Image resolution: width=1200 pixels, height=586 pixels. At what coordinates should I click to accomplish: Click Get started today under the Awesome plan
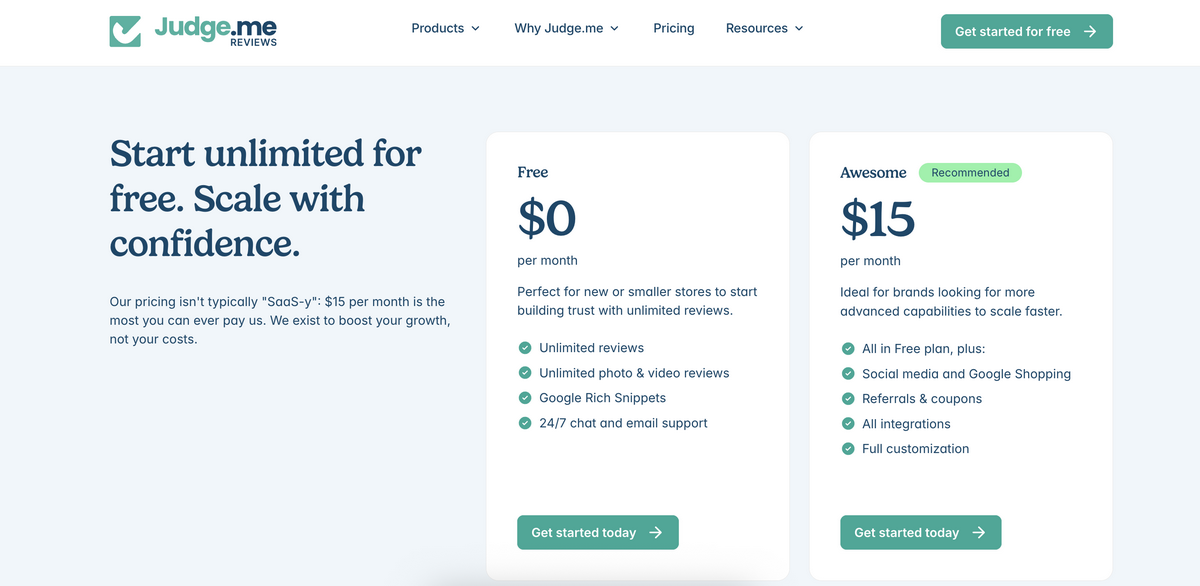(920, 532)
